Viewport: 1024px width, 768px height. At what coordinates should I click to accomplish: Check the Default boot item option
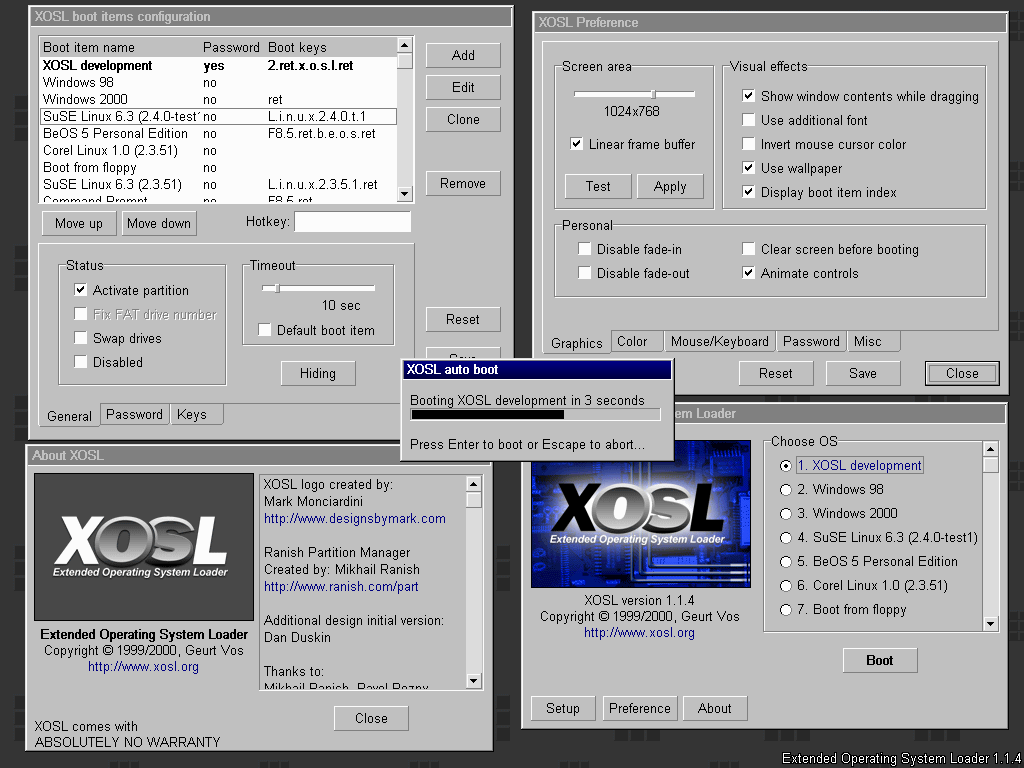point(265,330)
